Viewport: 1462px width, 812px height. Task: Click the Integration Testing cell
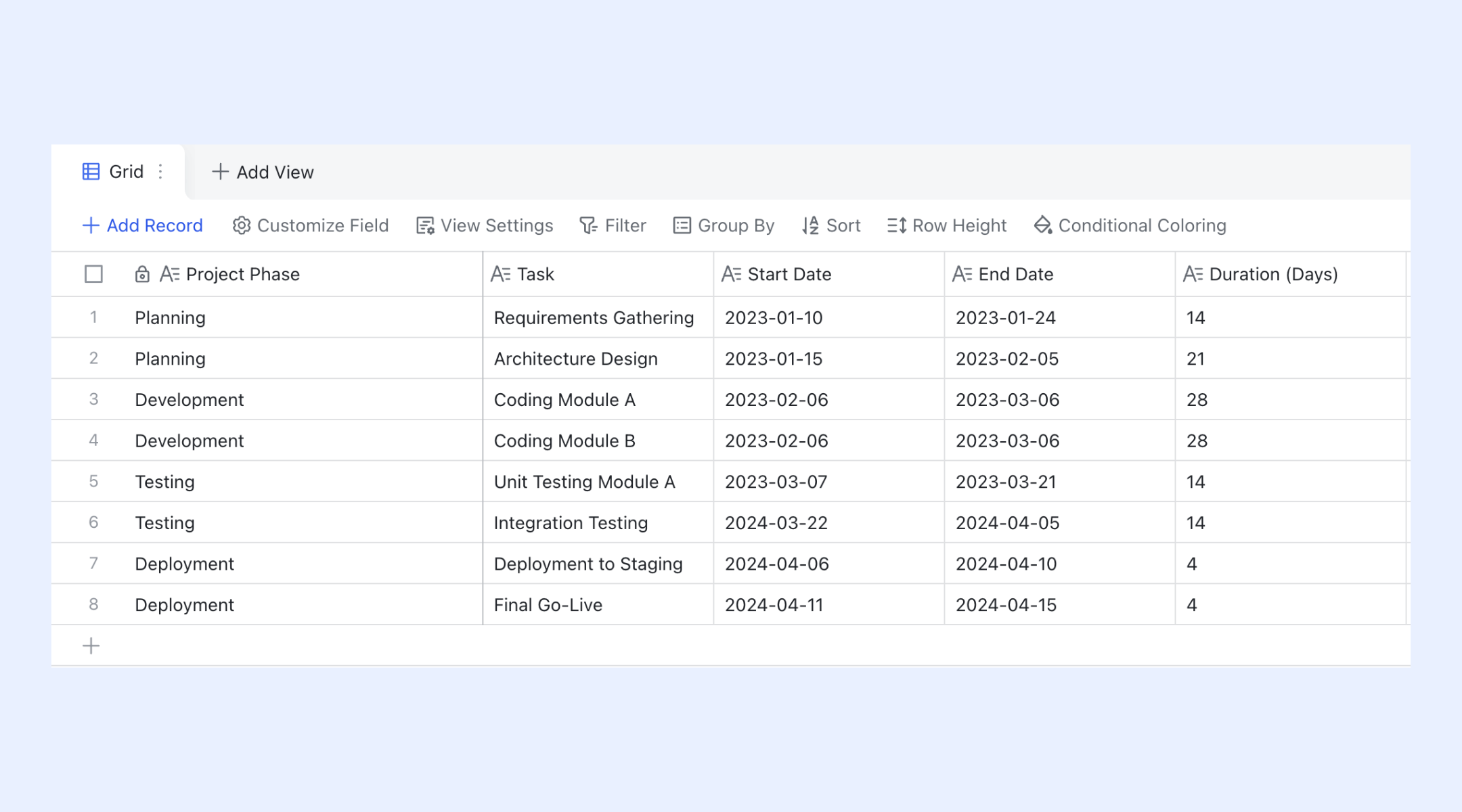598,522
